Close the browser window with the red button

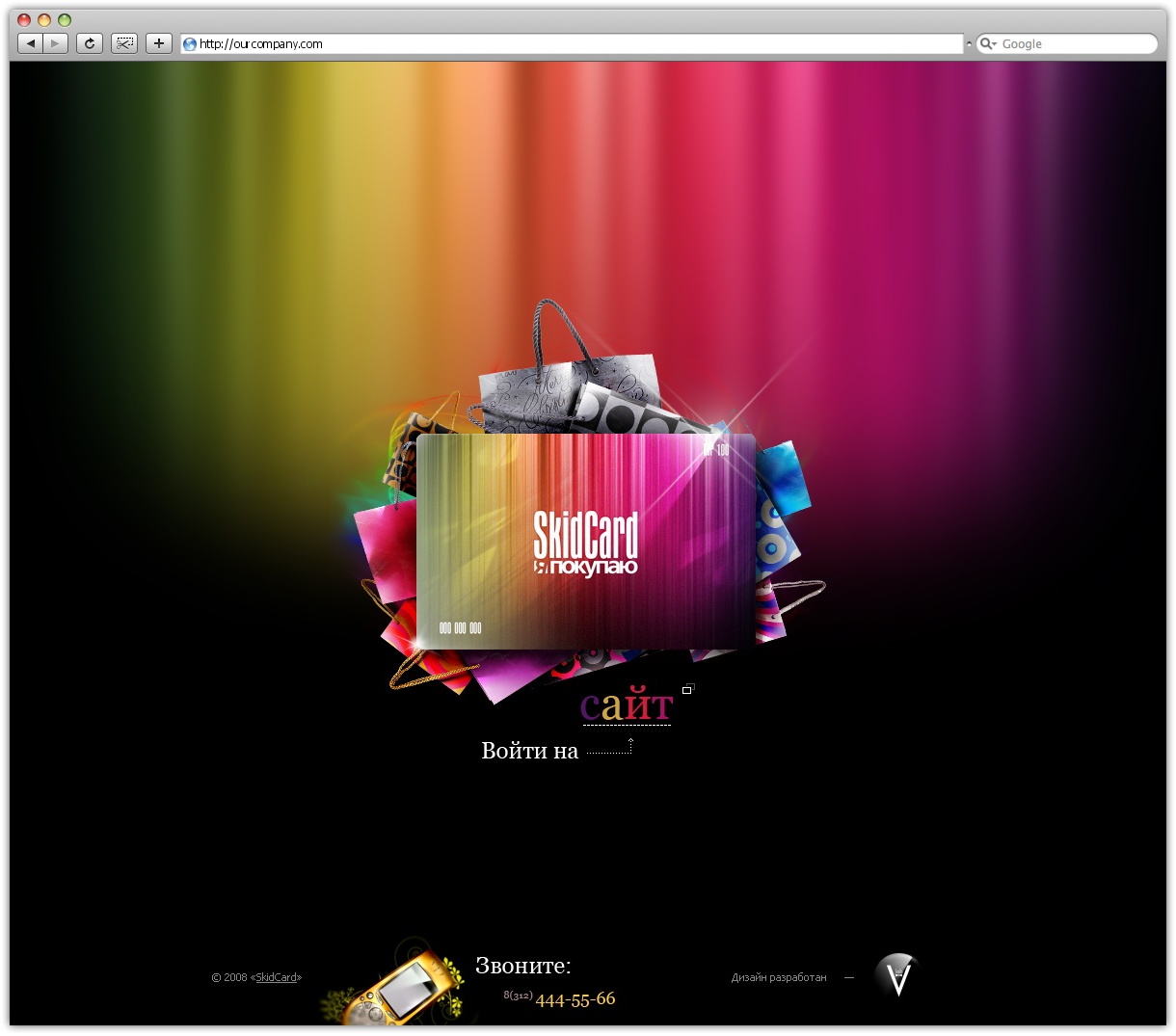pyautogui.click(x=24, y=19)
